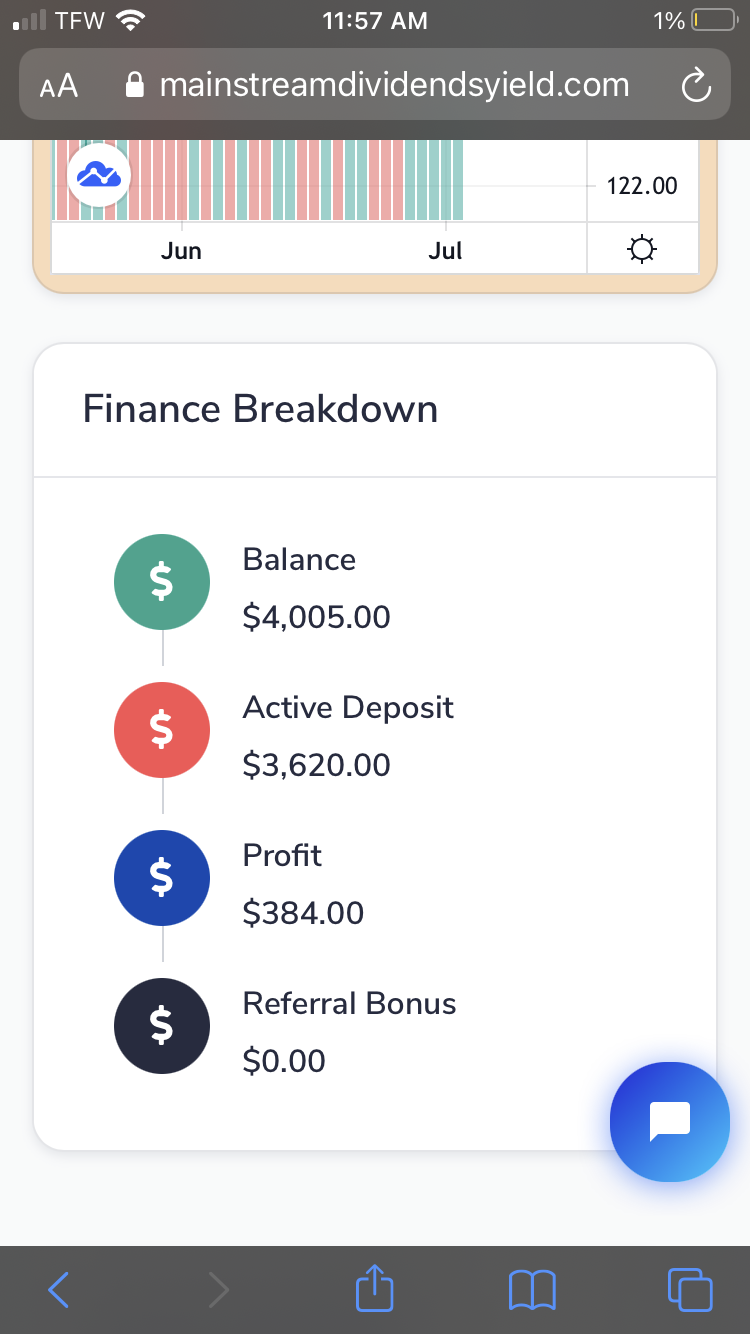Open Safari bookmarks
The image size is (750, 1334).
[532, 1289]
